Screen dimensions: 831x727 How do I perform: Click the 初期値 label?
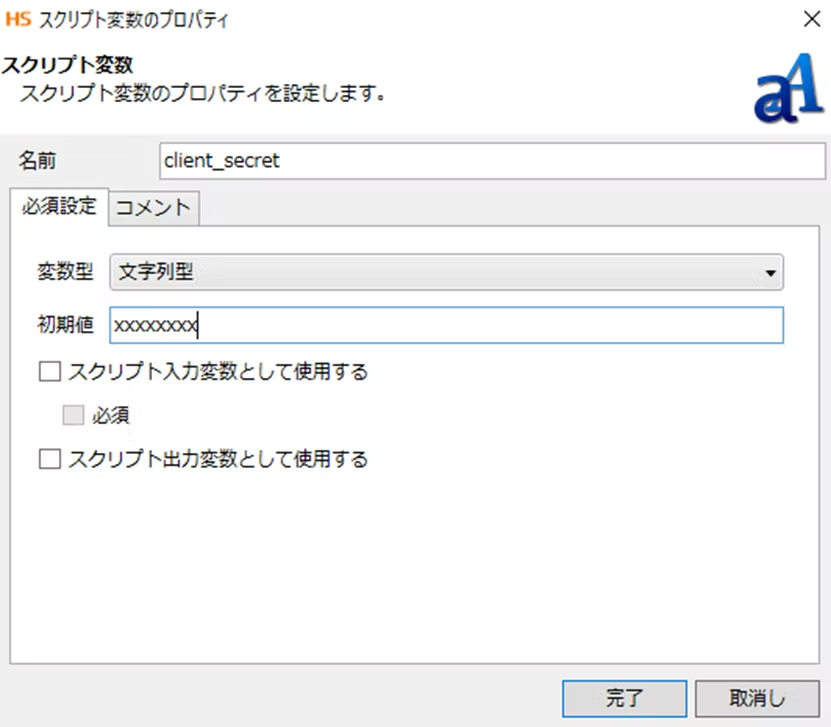coord(65,325)
